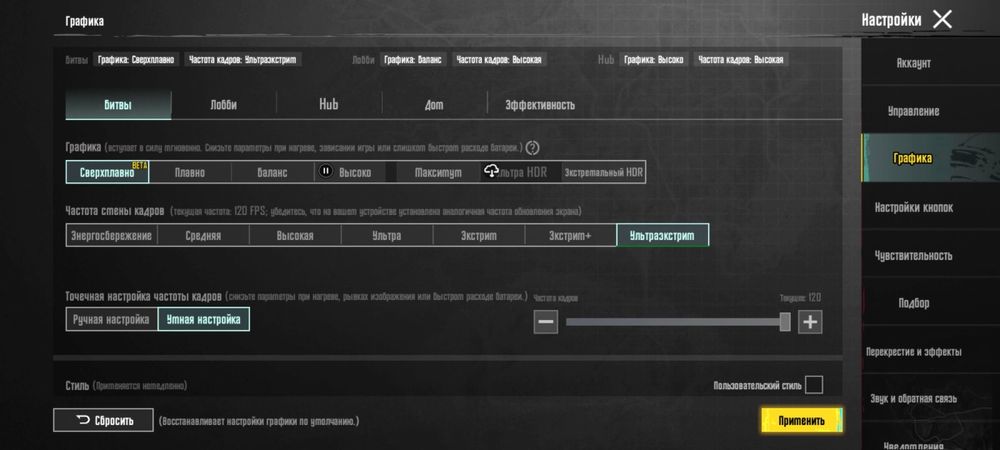Reset graphics with the Сбросить button

tap(103, 420)
